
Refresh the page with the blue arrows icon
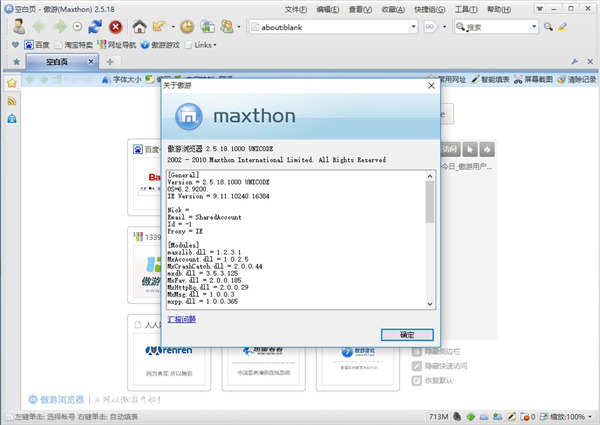pyautogui.click(x=95, y=27)
